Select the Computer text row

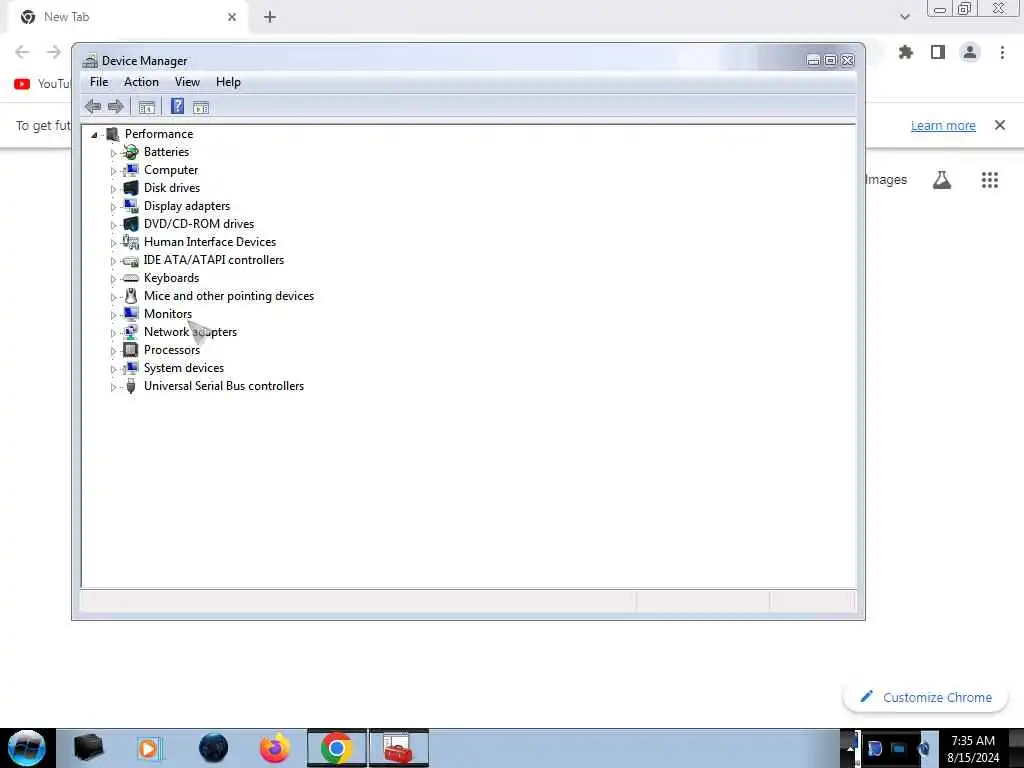point(171,170)
